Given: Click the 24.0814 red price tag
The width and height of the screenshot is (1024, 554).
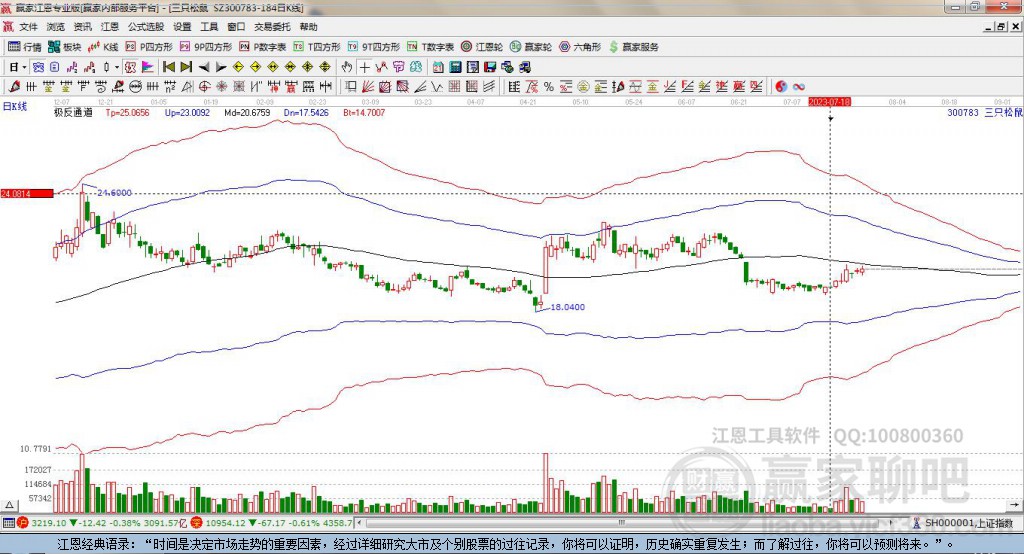Looking at the screenshot, I should tap(27, 193).
